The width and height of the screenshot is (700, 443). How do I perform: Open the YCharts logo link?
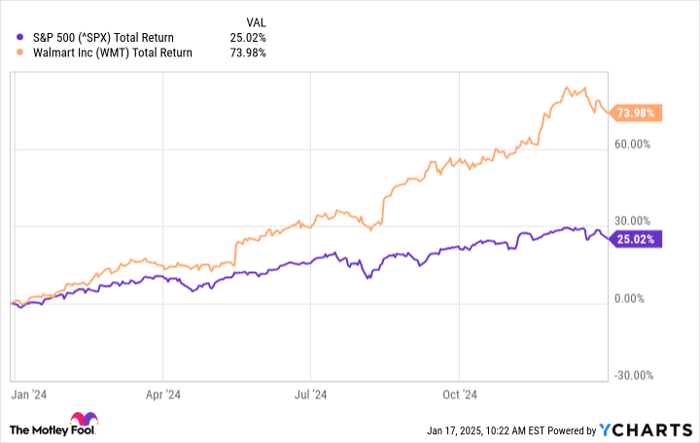[x=650, y=430]
